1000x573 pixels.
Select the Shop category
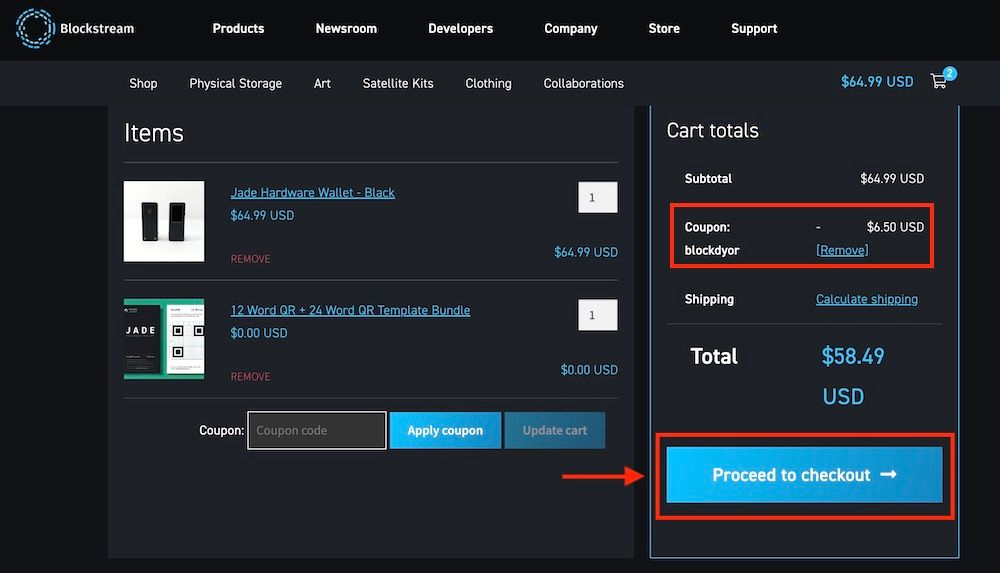pos(143,84)
